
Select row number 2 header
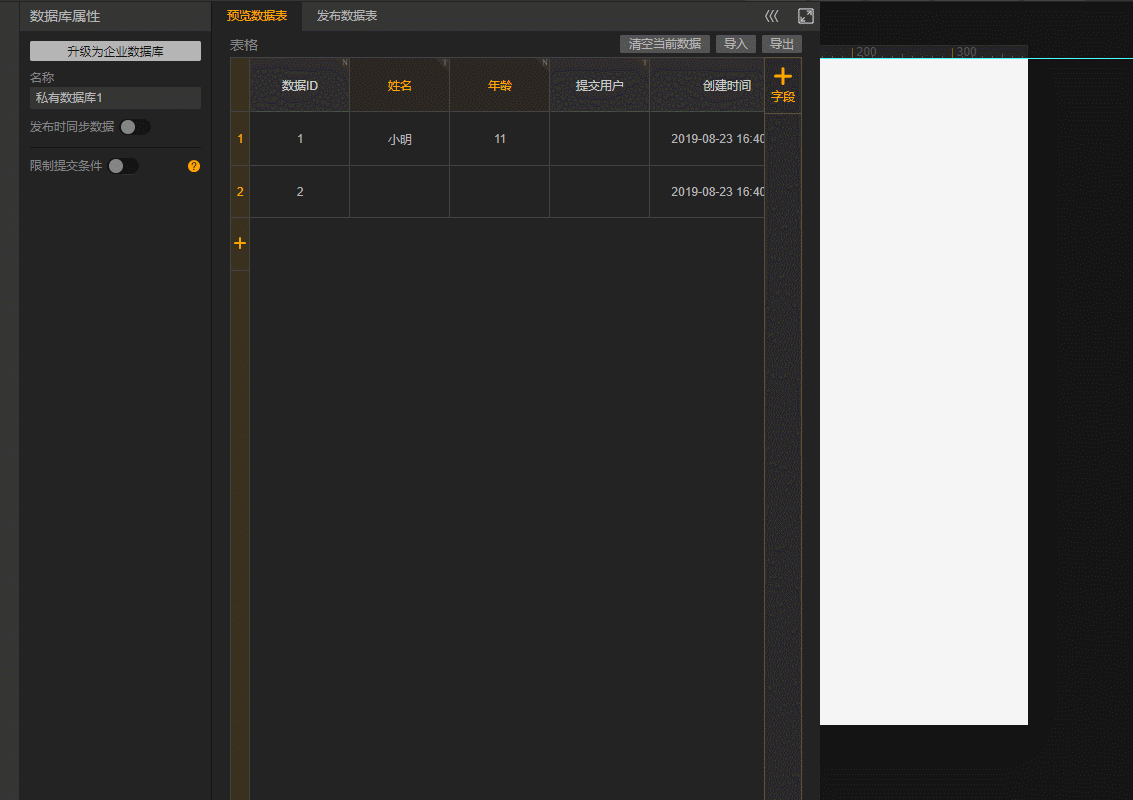[x=240, y=191]
